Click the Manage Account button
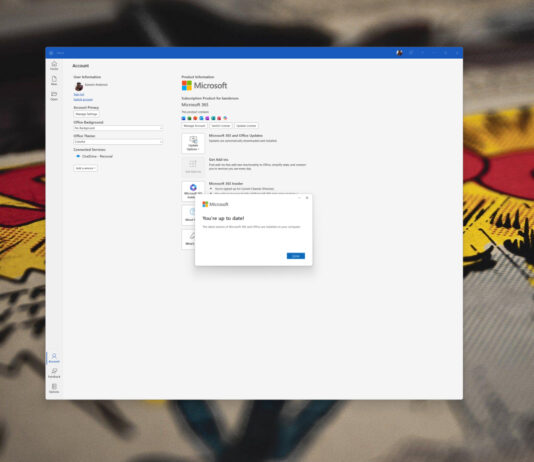The image size is (534, 462). (194, 126)
